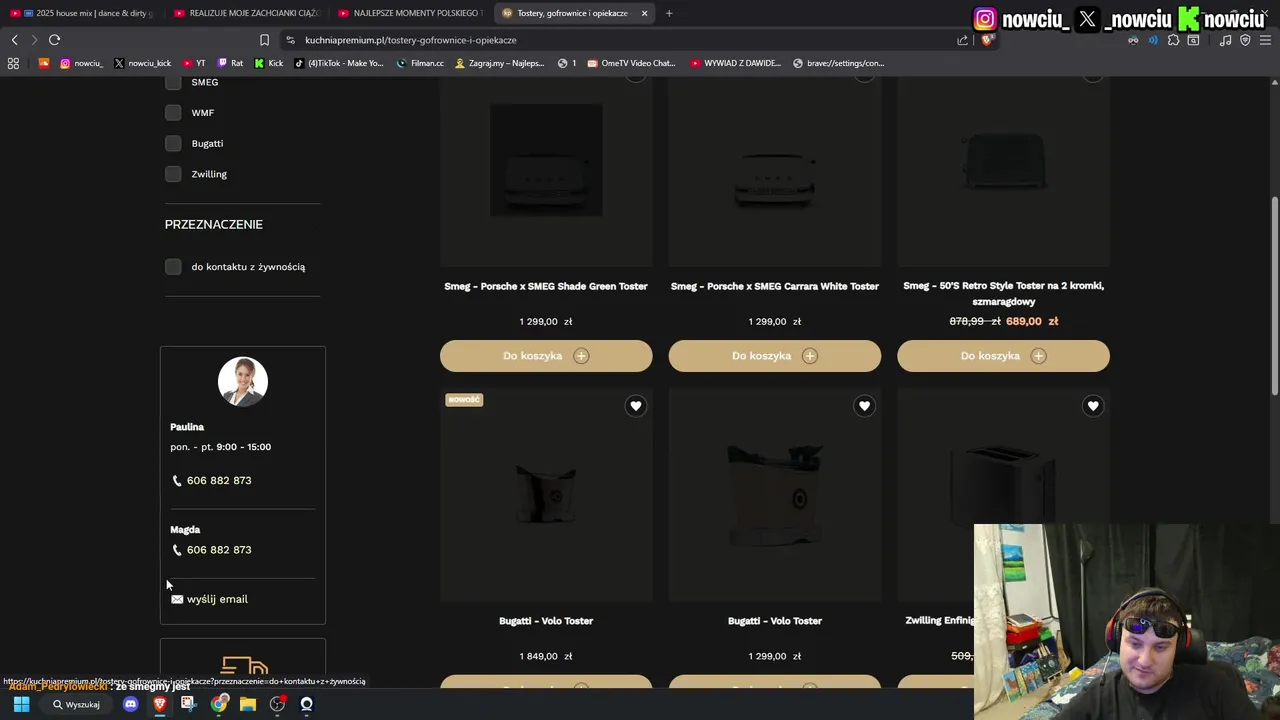Open File Explorer from the taskbar
This screenshot has width=1280, height=720.
coord(247,704)
